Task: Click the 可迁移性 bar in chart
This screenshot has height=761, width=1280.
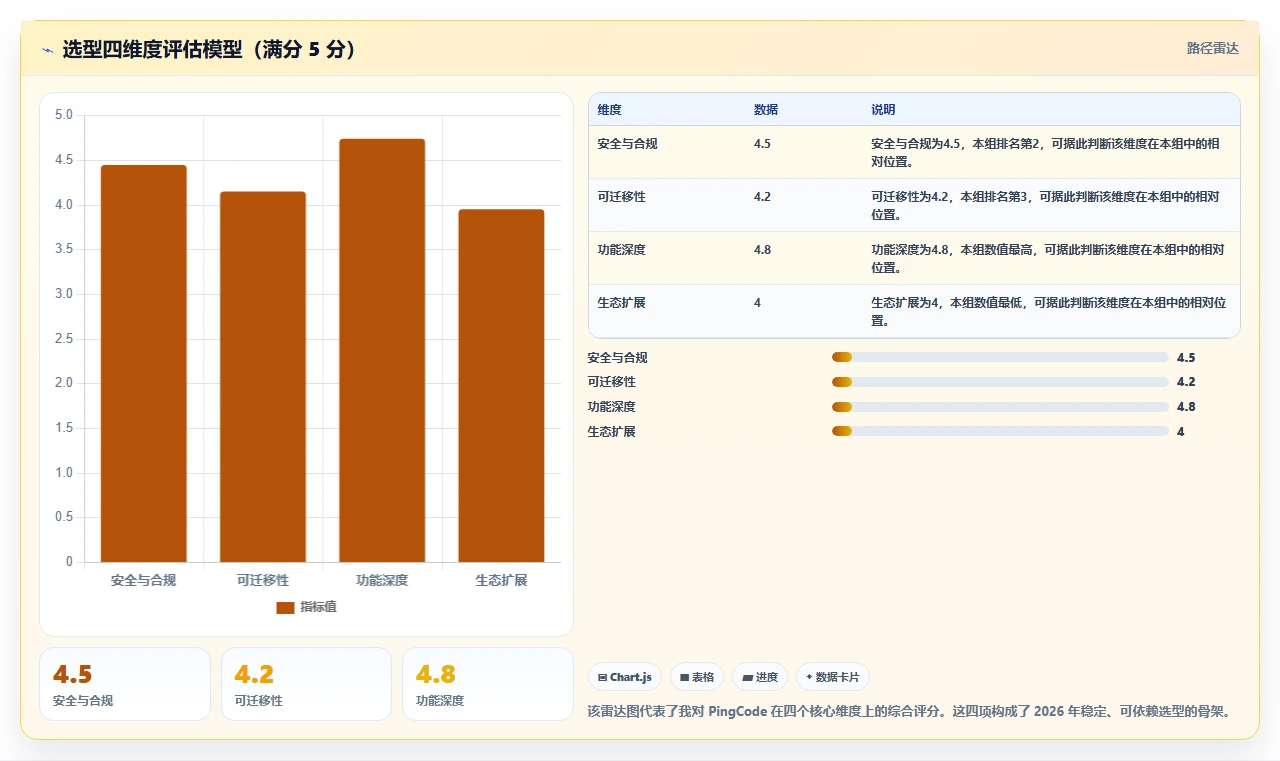Action: pos(263,377)
